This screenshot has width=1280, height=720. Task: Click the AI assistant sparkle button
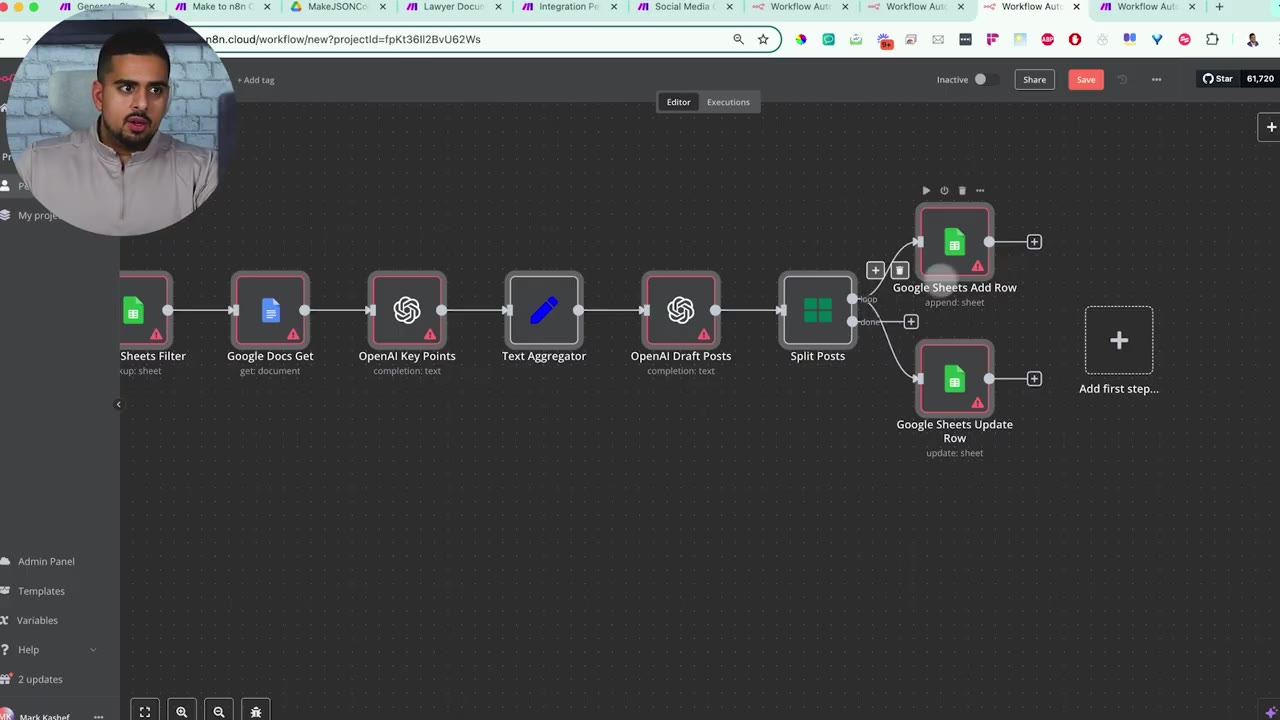[1271, 712]
